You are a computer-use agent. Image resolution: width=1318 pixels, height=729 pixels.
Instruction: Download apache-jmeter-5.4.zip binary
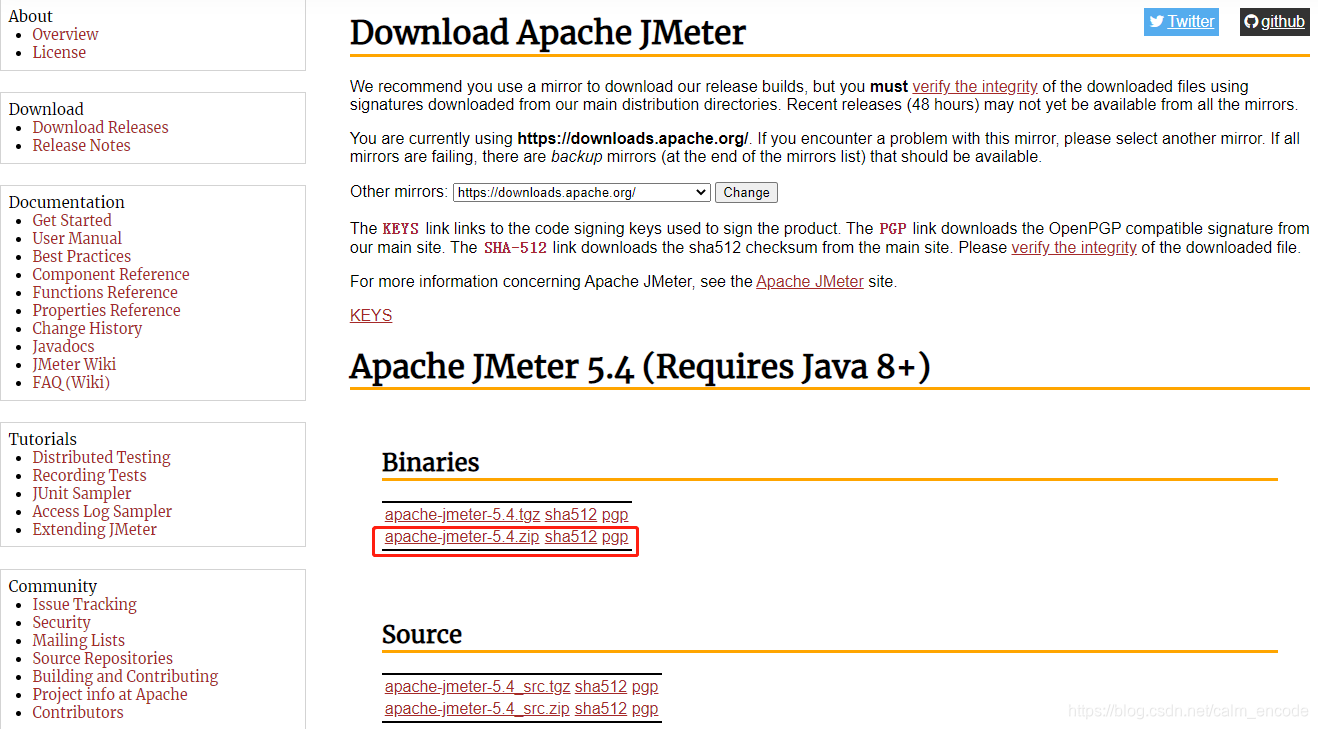[x=462, y=537]
